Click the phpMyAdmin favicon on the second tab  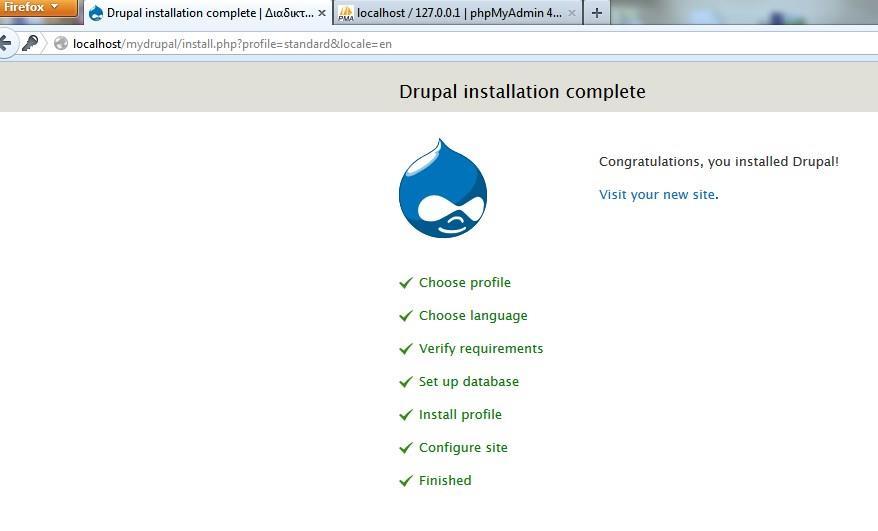click(x=346, y=13)
